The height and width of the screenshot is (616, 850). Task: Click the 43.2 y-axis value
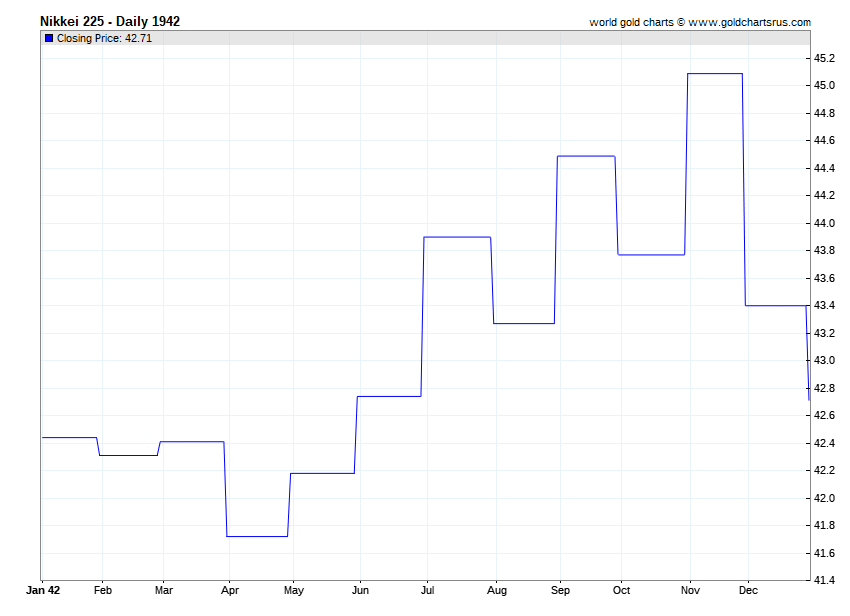click(824, 333)
